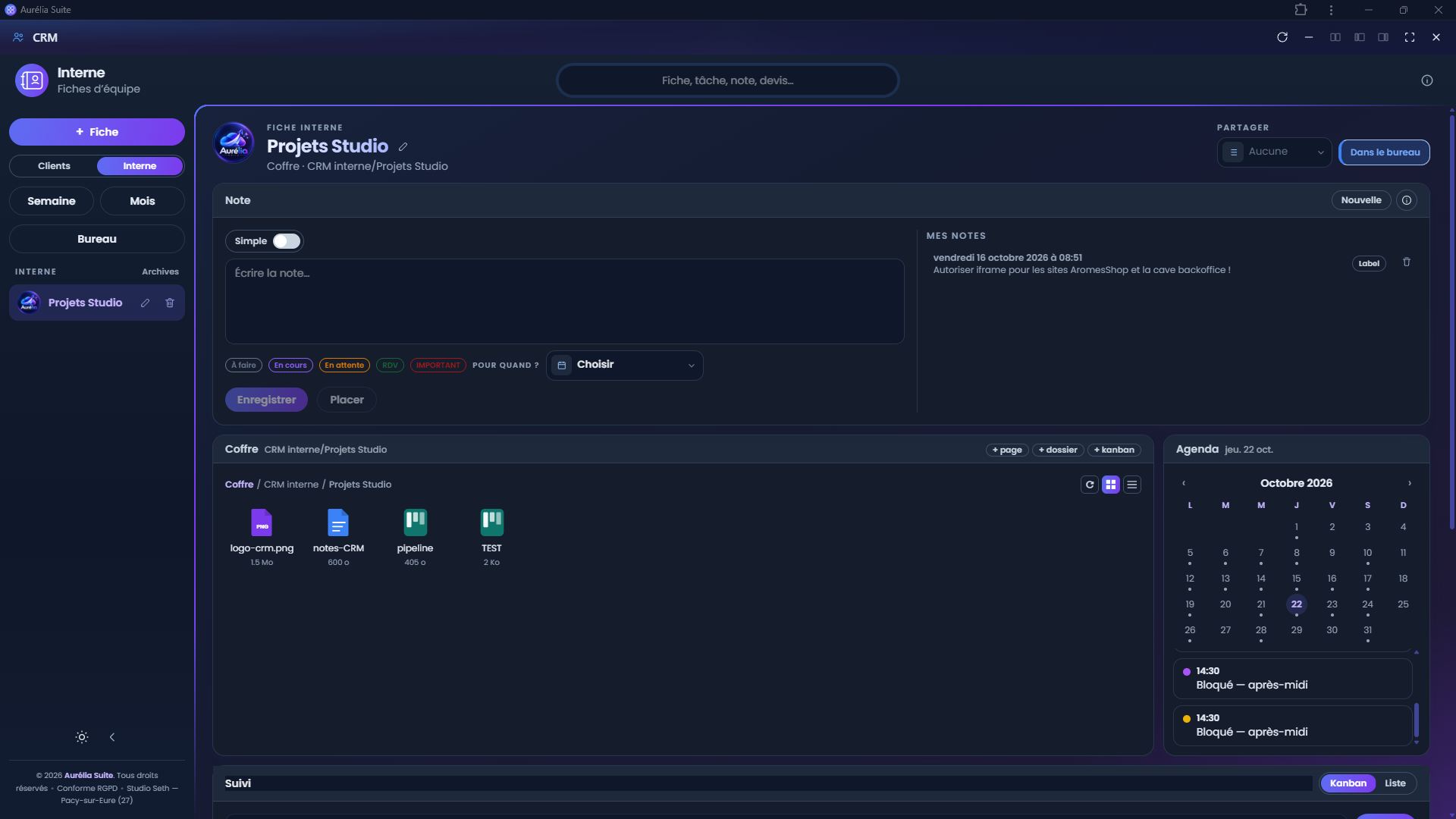
Task: Open the Bureau view
Action: (97, 239)
